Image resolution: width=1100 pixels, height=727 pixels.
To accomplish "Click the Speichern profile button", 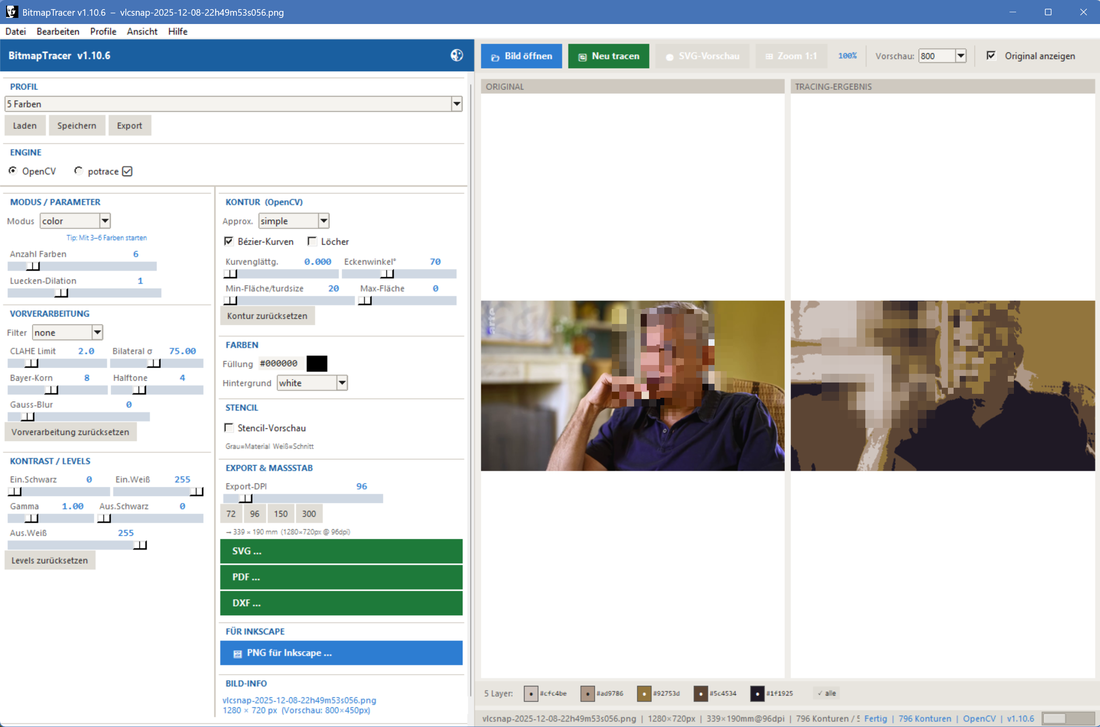I will (76, 126).
